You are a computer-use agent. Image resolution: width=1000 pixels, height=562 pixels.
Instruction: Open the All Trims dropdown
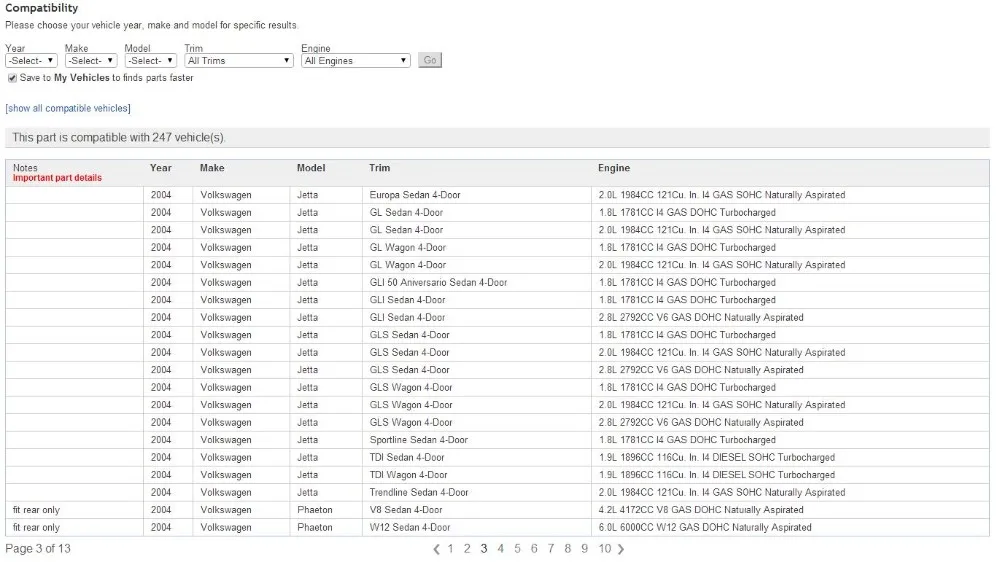point(239,61)
